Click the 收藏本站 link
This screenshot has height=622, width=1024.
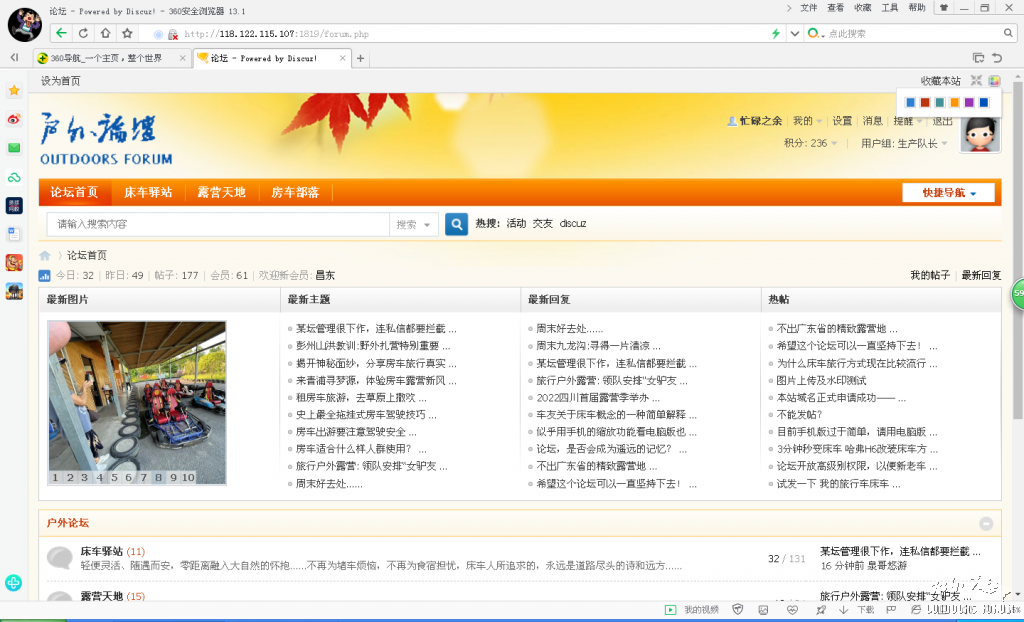pos(940,81)
